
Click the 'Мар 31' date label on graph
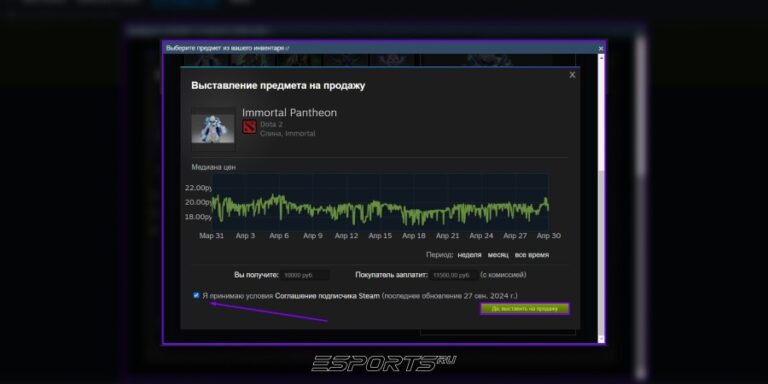[x=212, y=236]
